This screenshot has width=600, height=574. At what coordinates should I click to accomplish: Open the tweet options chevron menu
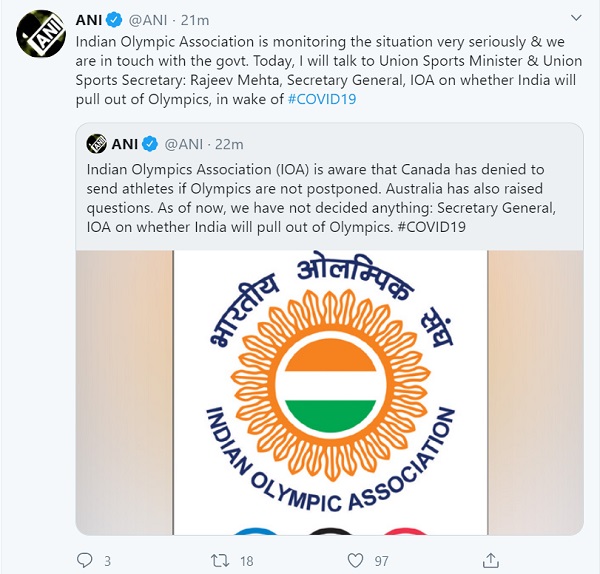coord(576,18)
